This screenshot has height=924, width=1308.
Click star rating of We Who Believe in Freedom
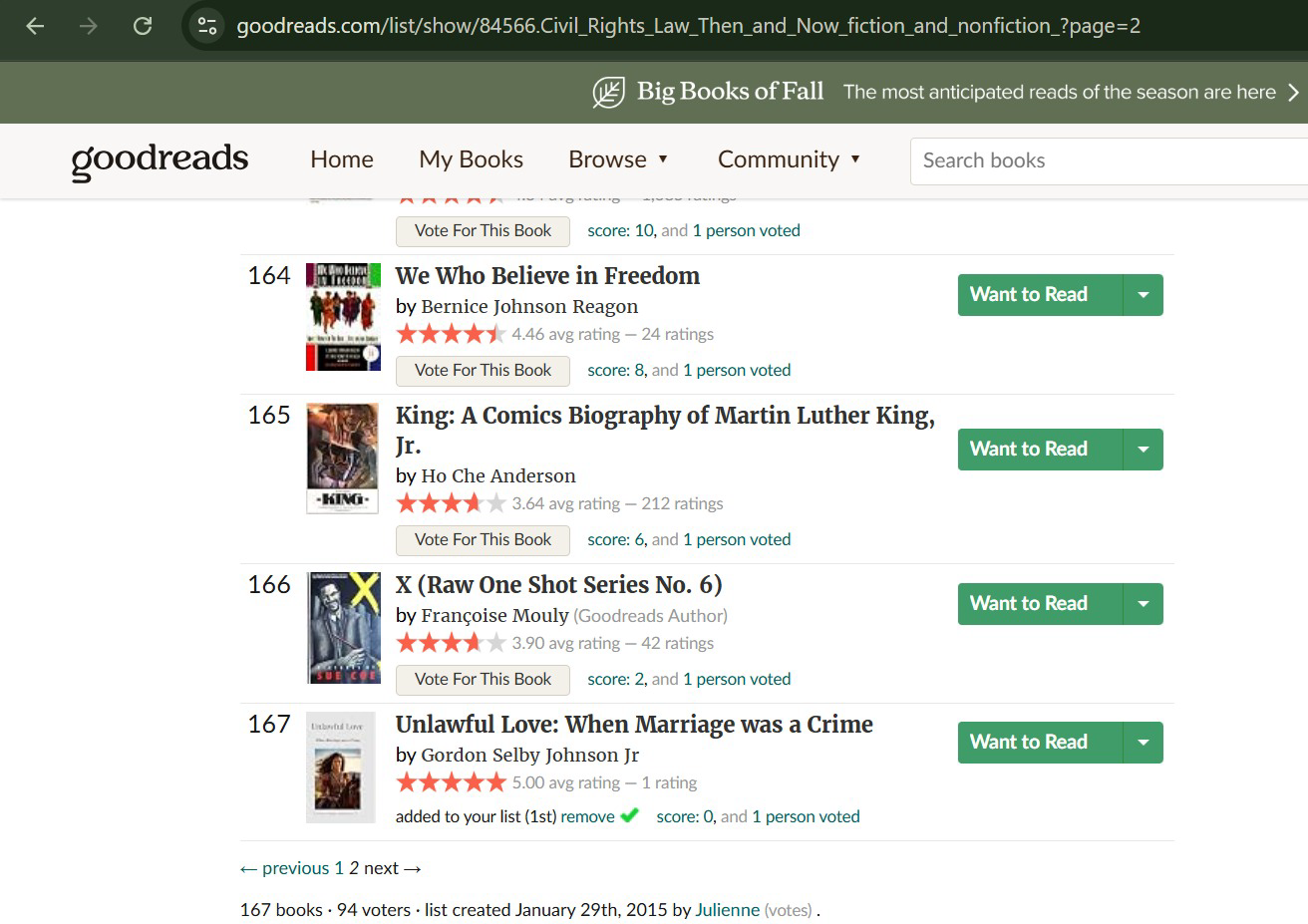tap(451, 334)
